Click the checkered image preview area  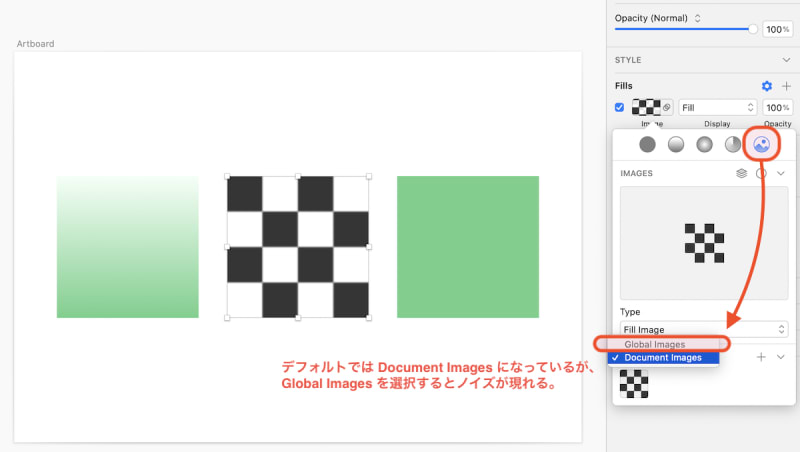tap(704, 243)
